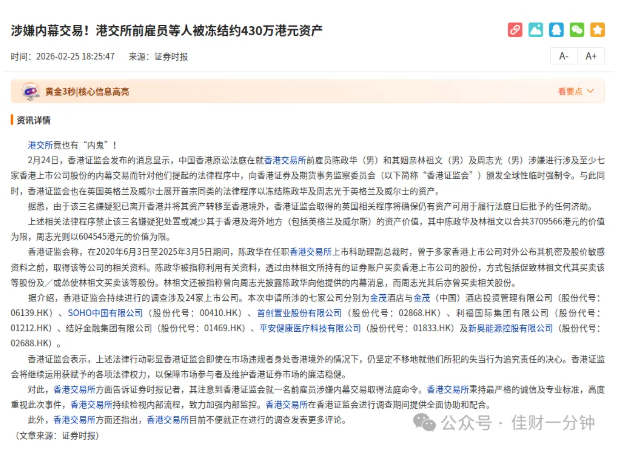The width and height of the screenshot is (620, 455).
Task: Click the chevron arrow next to 看要点
Action: [590, 91]
